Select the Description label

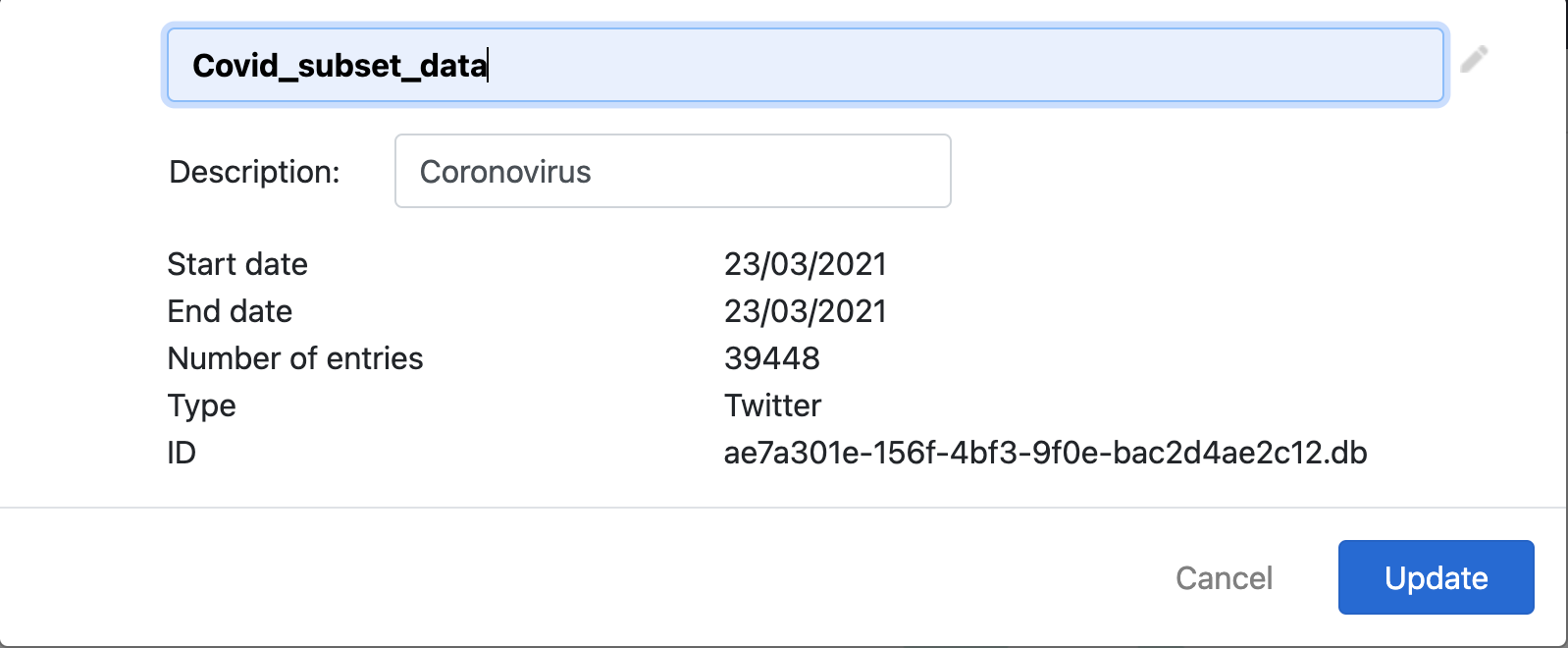tap(254, 172)
